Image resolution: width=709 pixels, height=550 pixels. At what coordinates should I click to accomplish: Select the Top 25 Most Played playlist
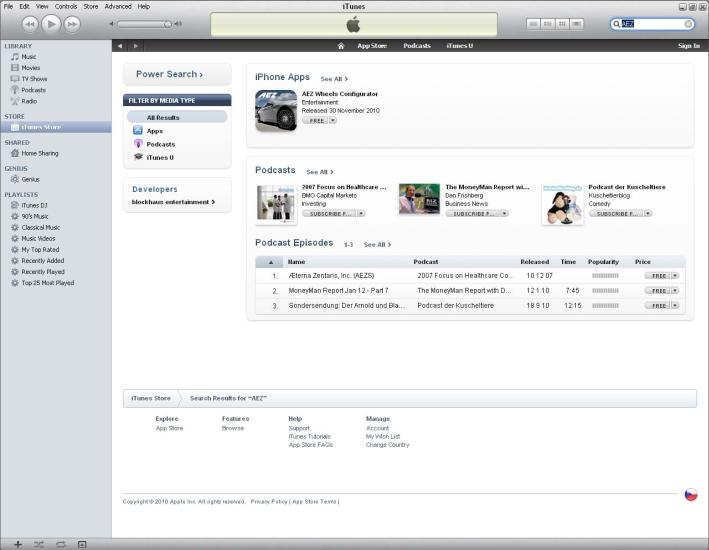click(47, 283)
